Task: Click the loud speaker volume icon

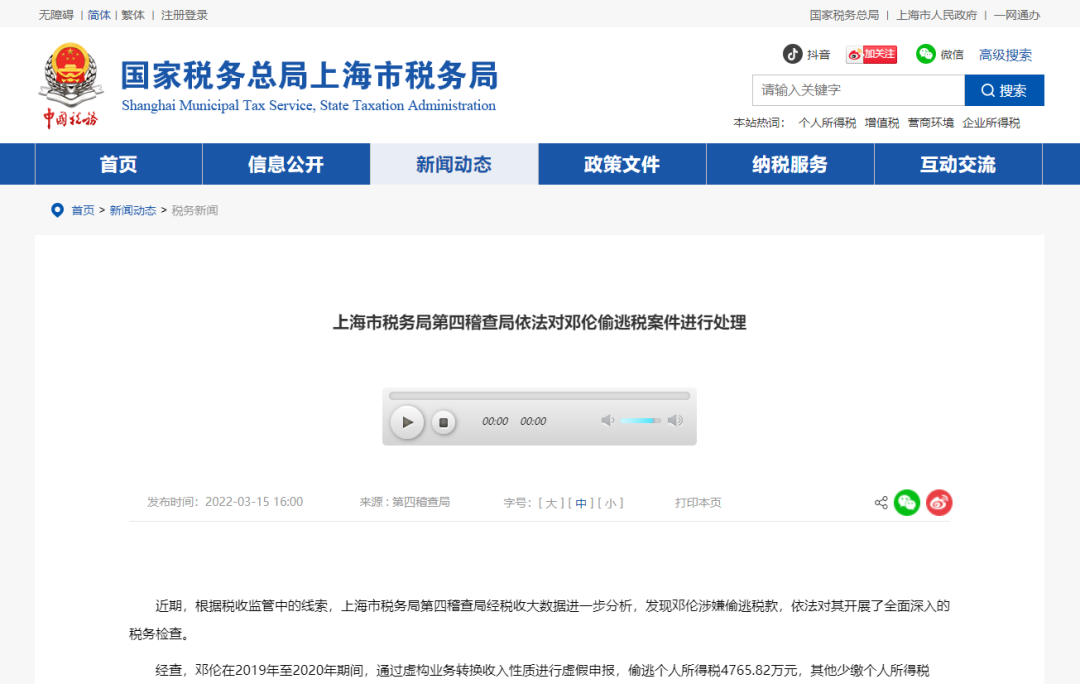Action: click(675, 420)
